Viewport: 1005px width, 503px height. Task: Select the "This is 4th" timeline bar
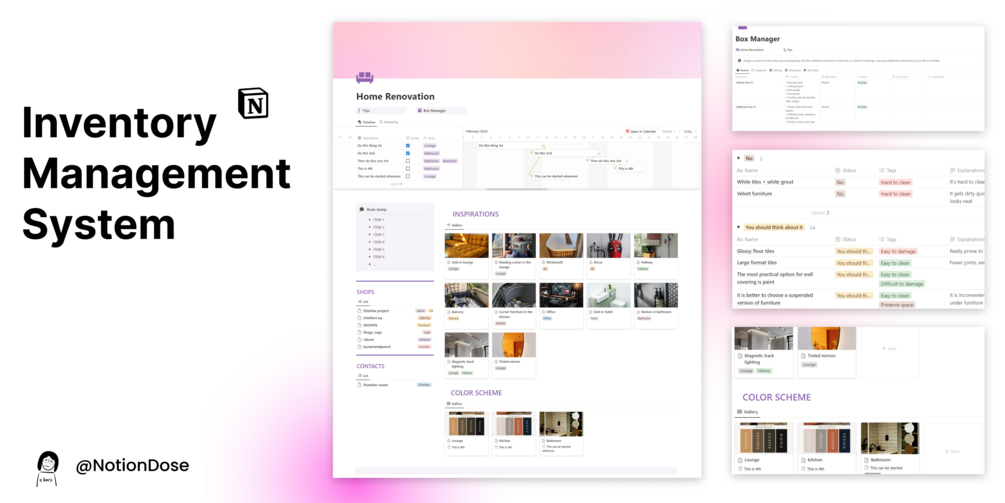click(629, 169)
